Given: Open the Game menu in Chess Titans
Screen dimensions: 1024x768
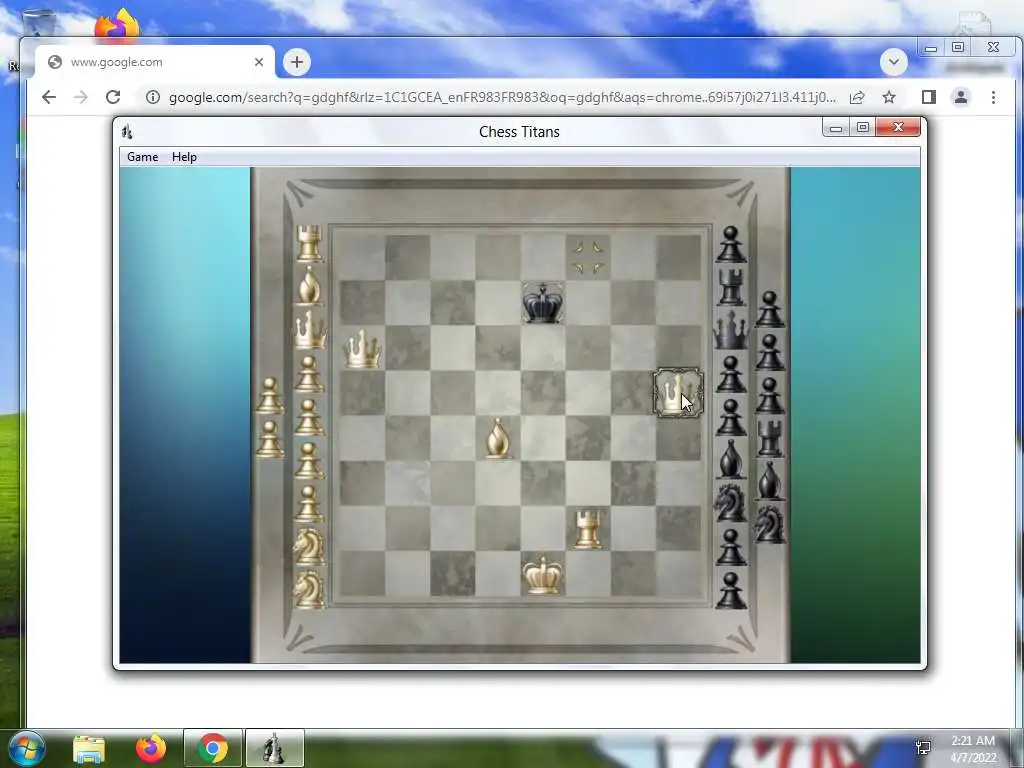Looking at the screenshot, I should tap(142, 157).
